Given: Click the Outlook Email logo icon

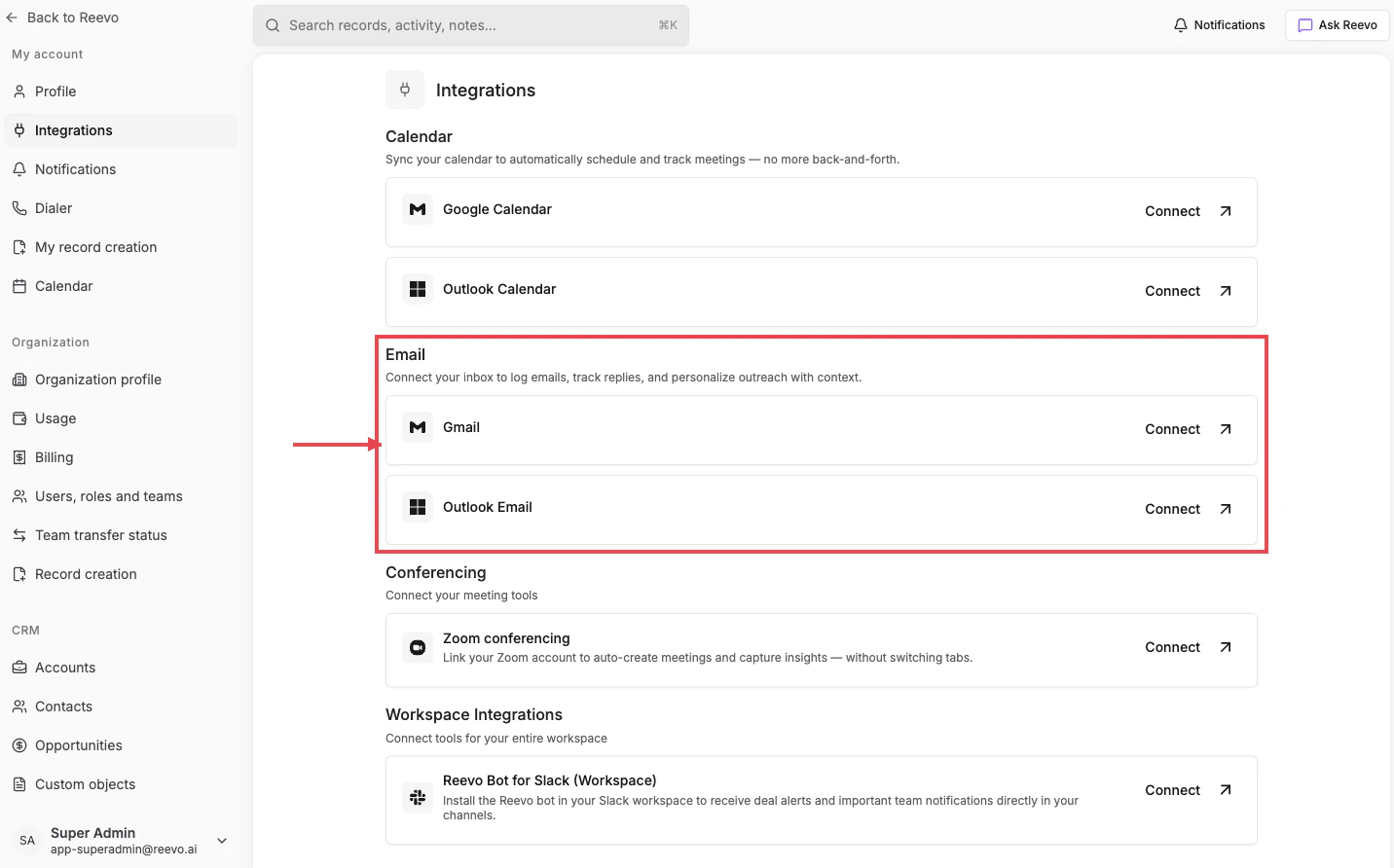Looking at the screenshot, I should tap(418, 507).
